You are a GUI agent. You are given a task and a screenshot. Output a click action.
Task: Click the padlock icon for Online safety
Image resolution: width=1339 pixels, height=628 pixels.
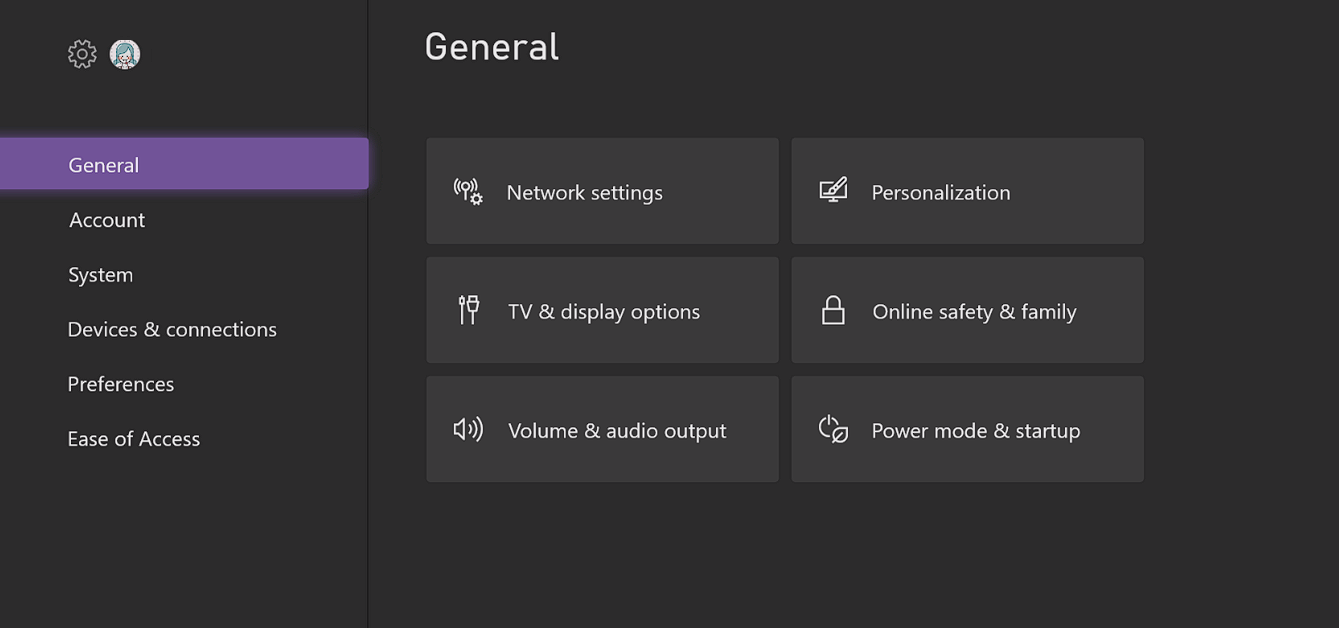833,310
